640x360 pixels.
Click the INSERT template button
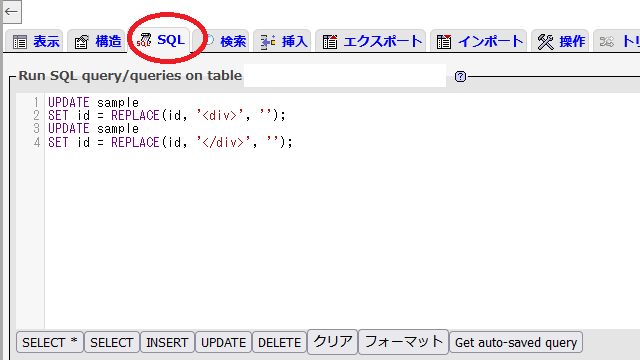click(x=167, y=342)
